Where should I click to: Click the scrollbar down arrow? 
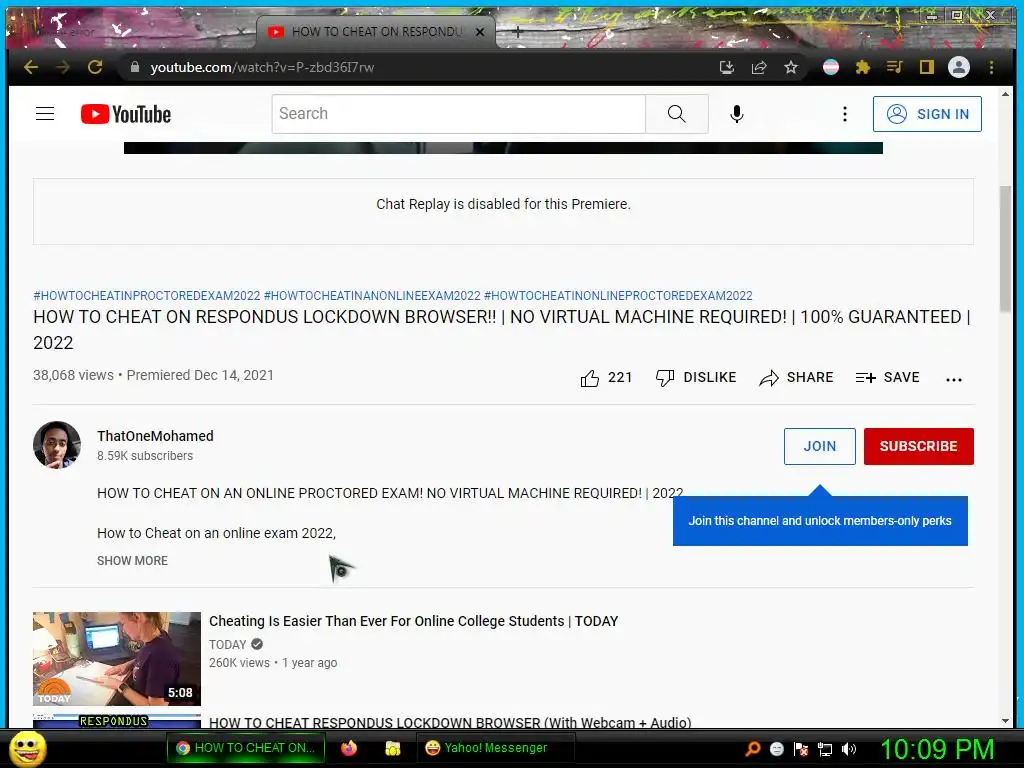(1005, 721)
